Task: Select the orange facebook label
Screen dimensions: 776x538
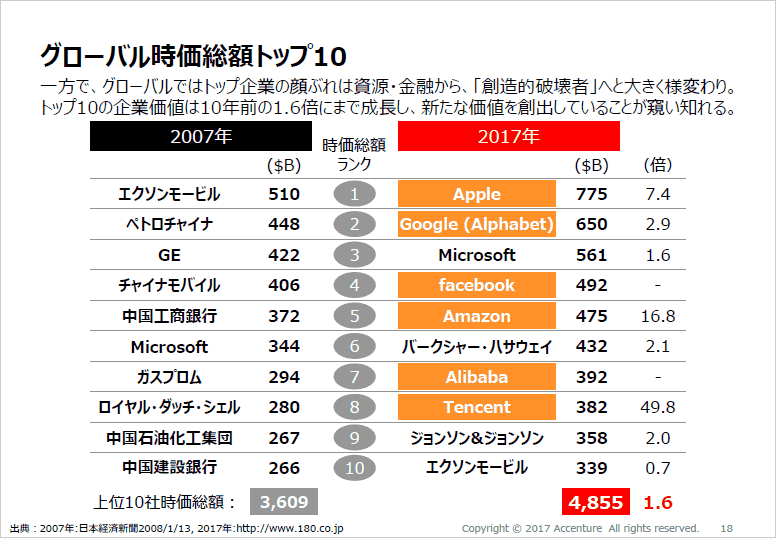Action: pos(477,285)
